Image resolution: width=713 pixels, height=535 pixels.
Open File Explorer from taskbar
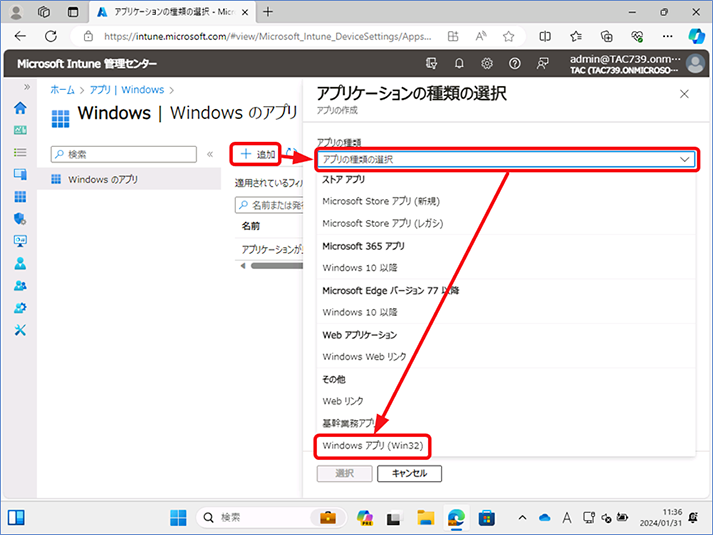coord(426,518)
